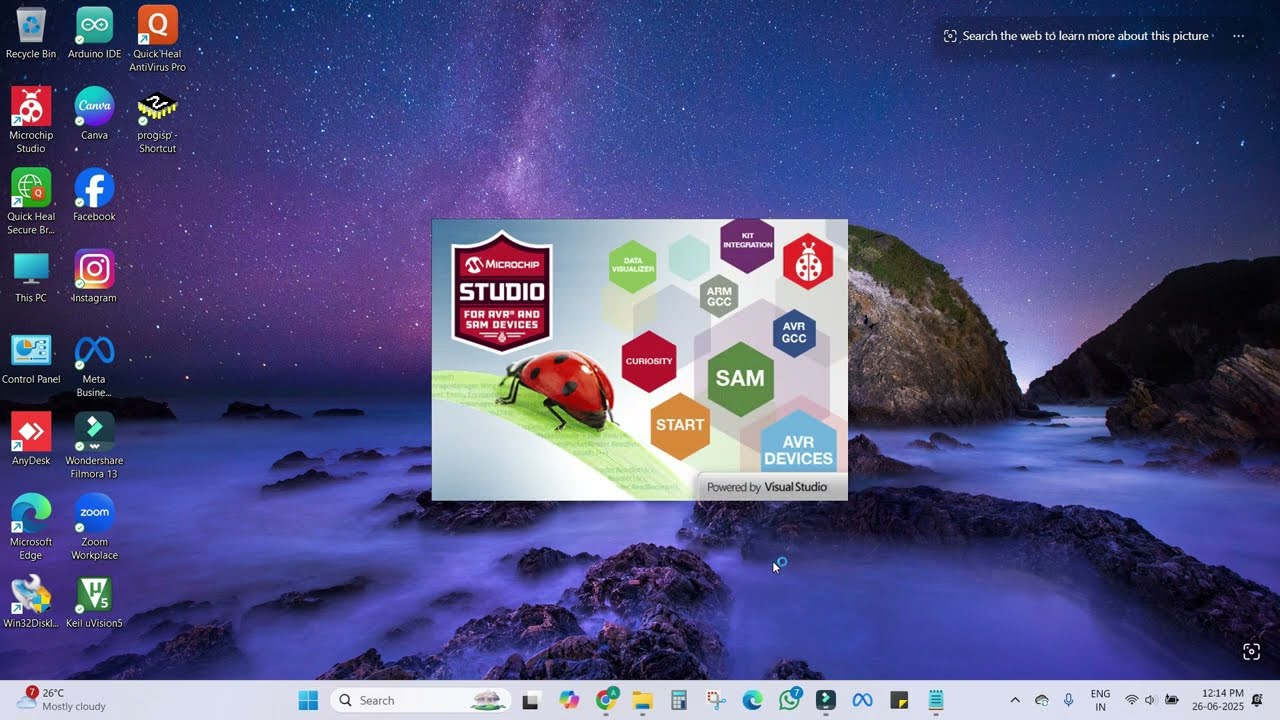Select the This PC desktop icon

pos(31,277)
